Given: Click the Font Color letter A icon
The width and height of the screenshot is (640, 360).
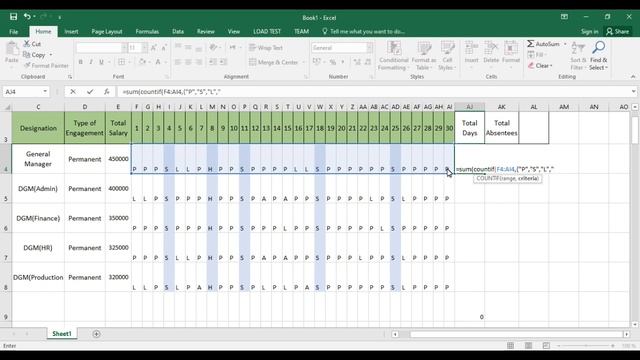Looking at the screenshot, I should click(x=158, y=62).
